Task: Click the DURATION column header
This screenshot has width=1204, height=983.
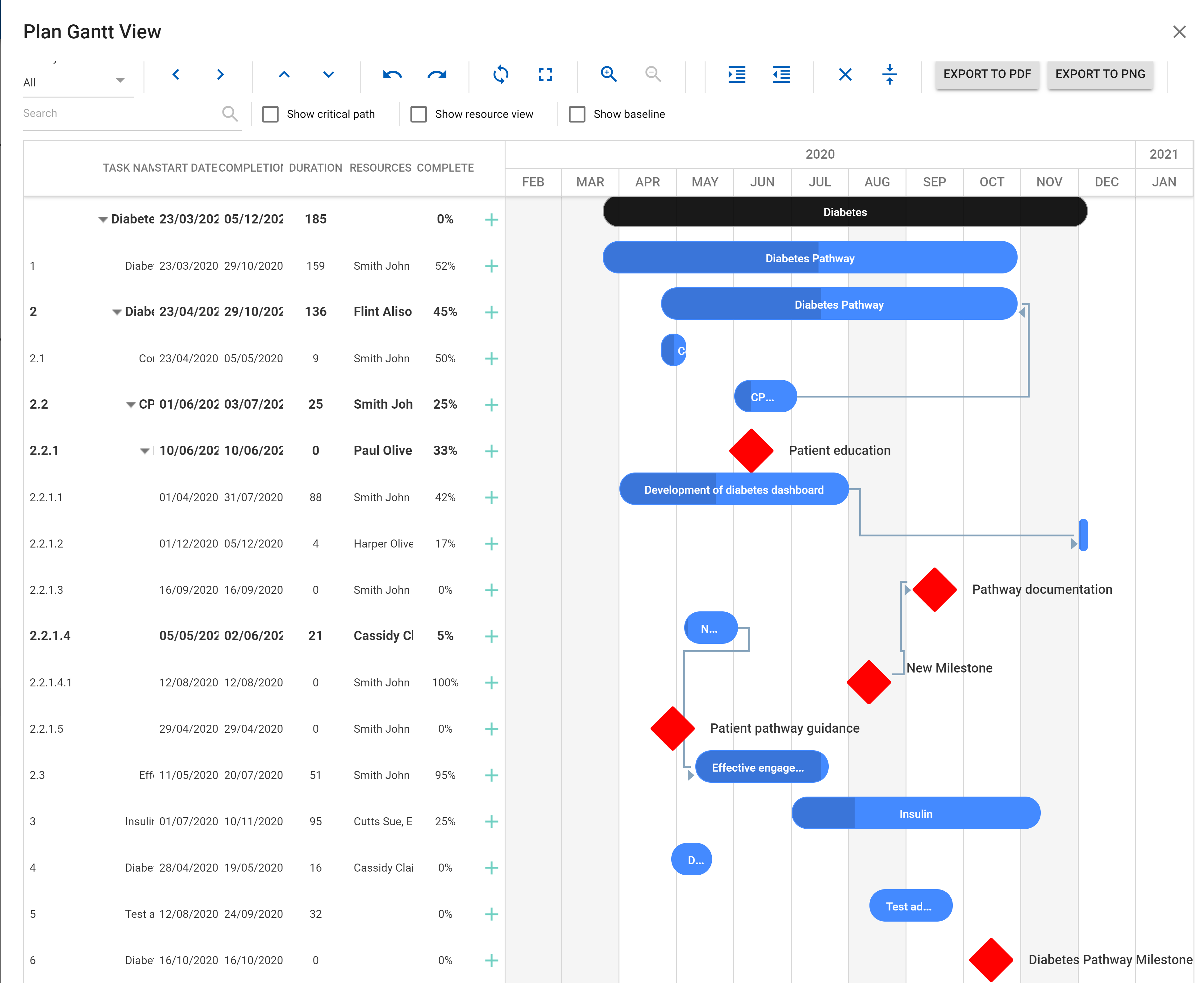Action: pyautogui.click(x=315, y=168)
